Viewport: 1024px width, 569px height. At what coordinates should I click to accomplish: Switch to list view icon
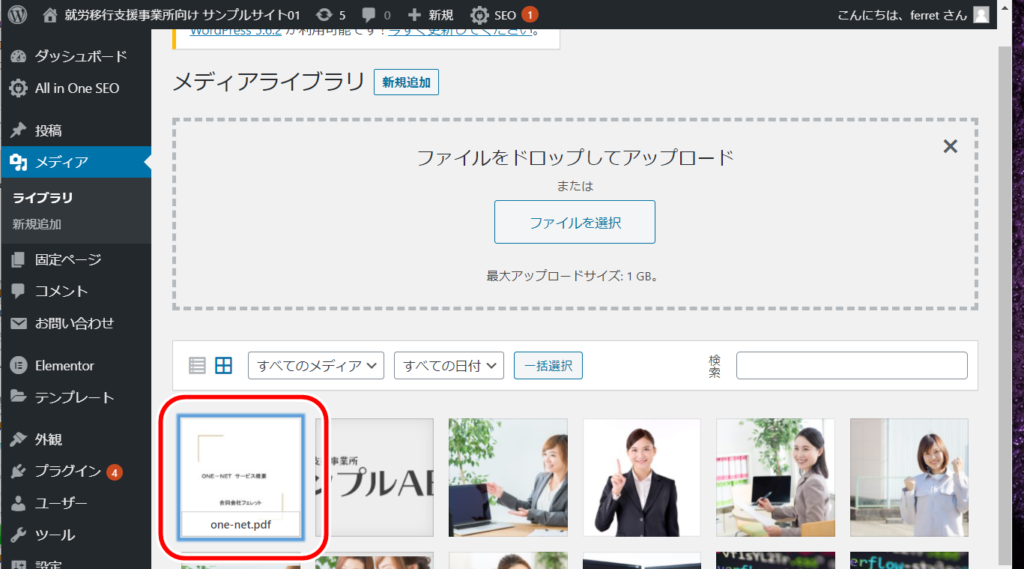tap(197, 366)
